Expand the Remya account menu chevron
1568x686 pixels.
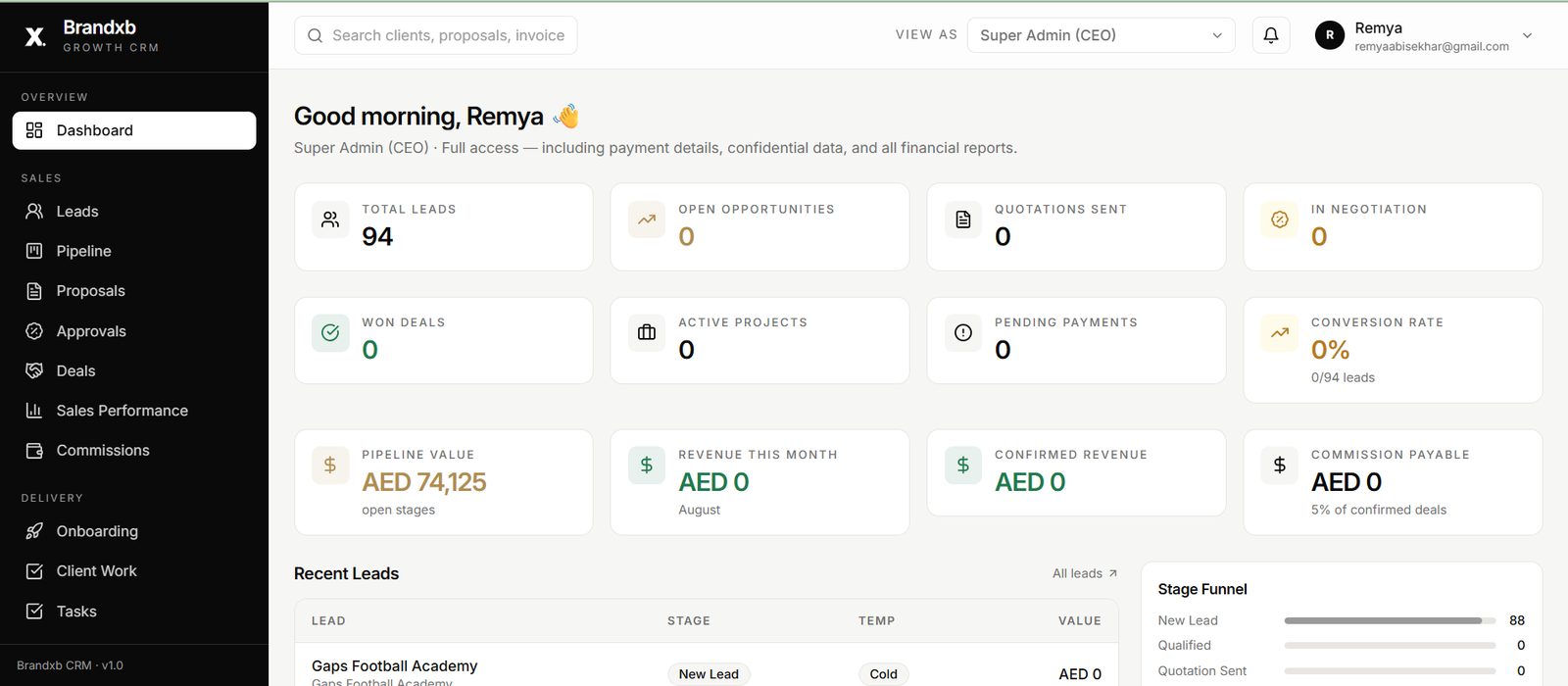pos(1527,35)
